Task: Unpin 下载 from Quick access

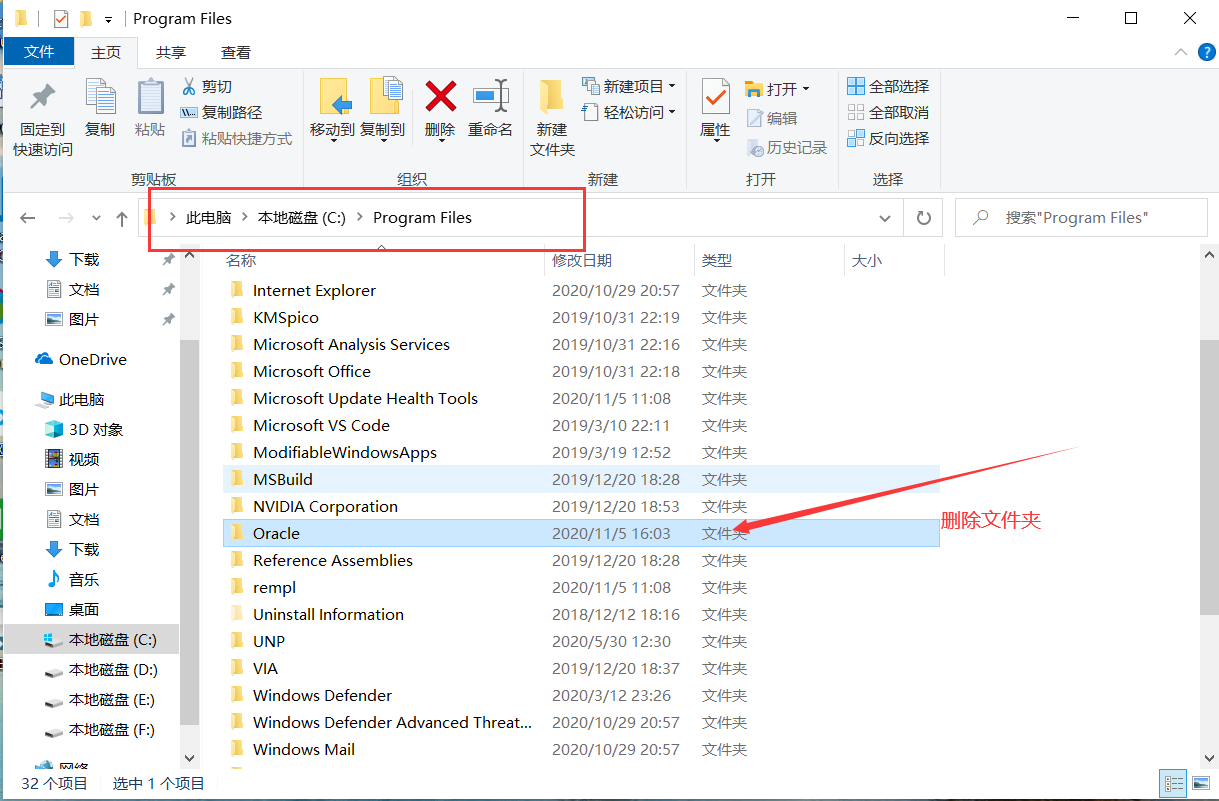Action: (x=168, y=259)
